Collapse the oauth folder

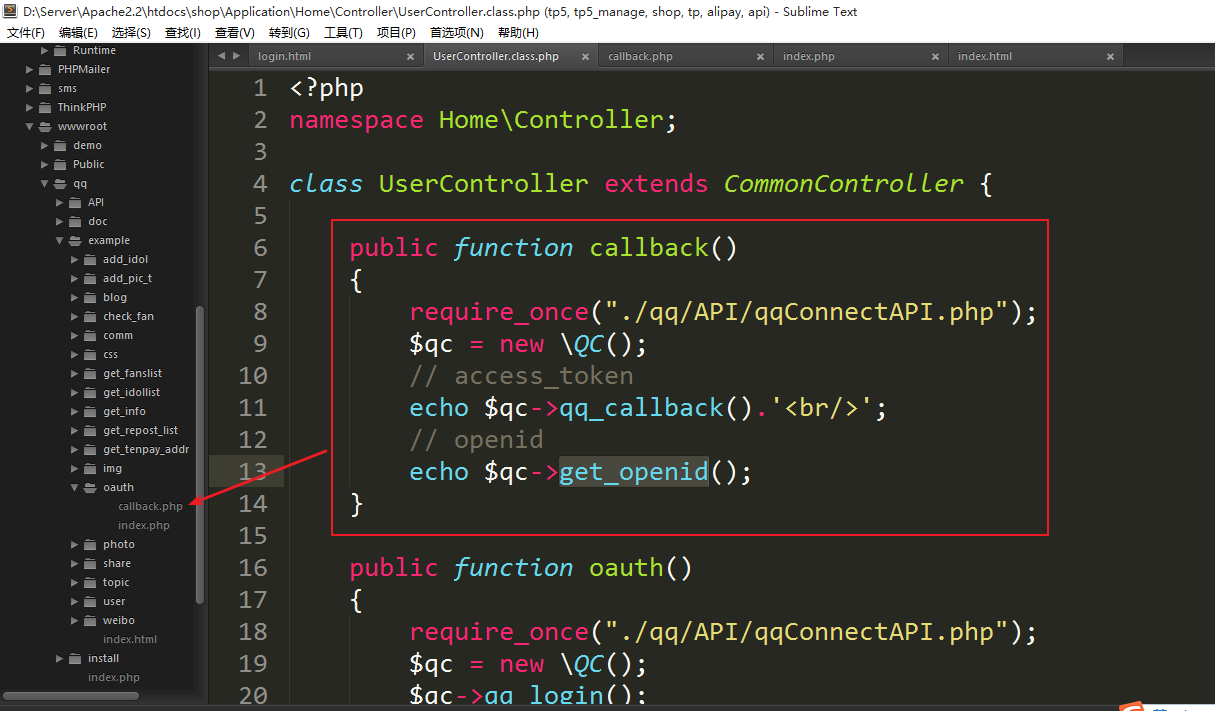[75, 488]
